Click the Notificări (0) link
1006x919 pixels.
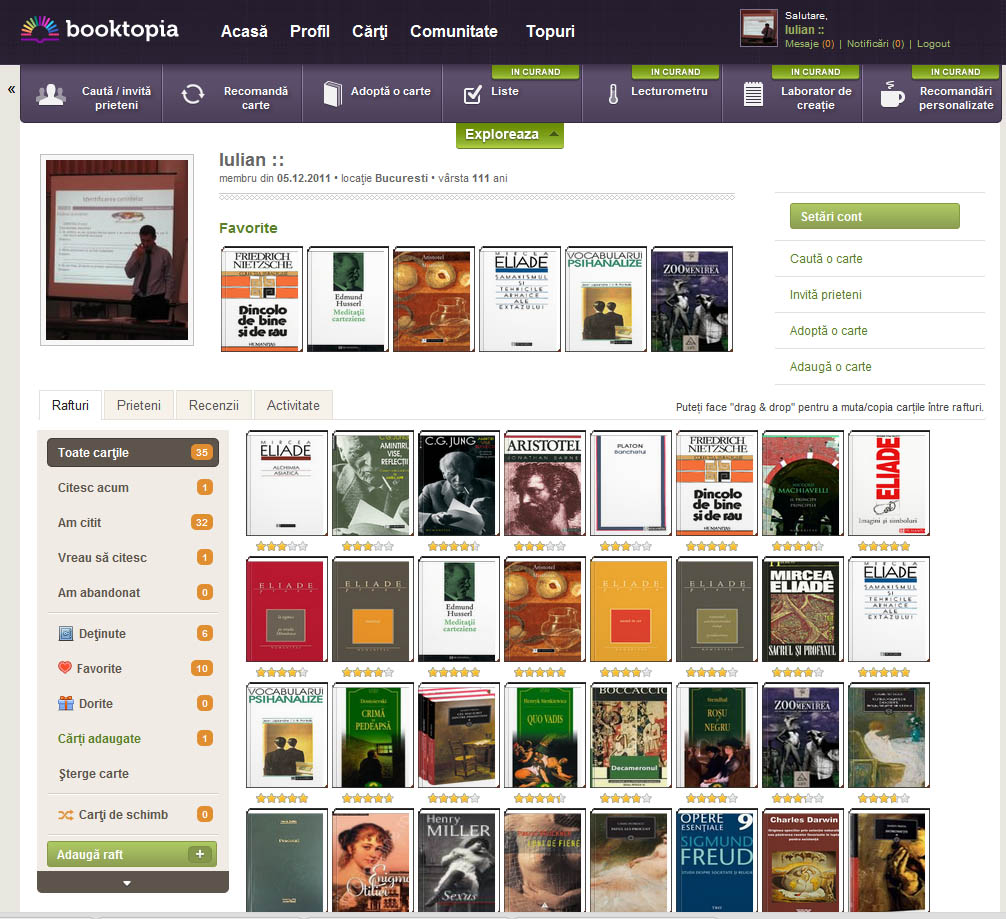875,44
